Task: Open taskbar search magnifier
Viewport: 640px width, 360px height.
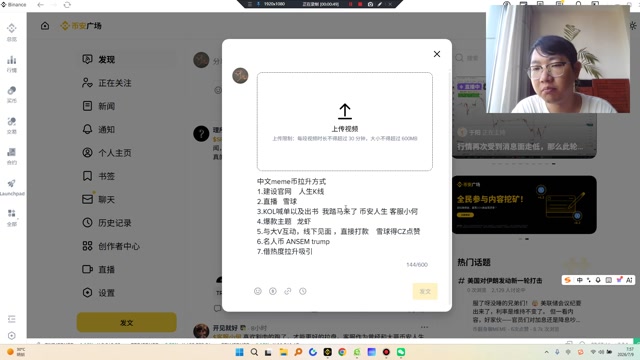Action: pos(254,352)
